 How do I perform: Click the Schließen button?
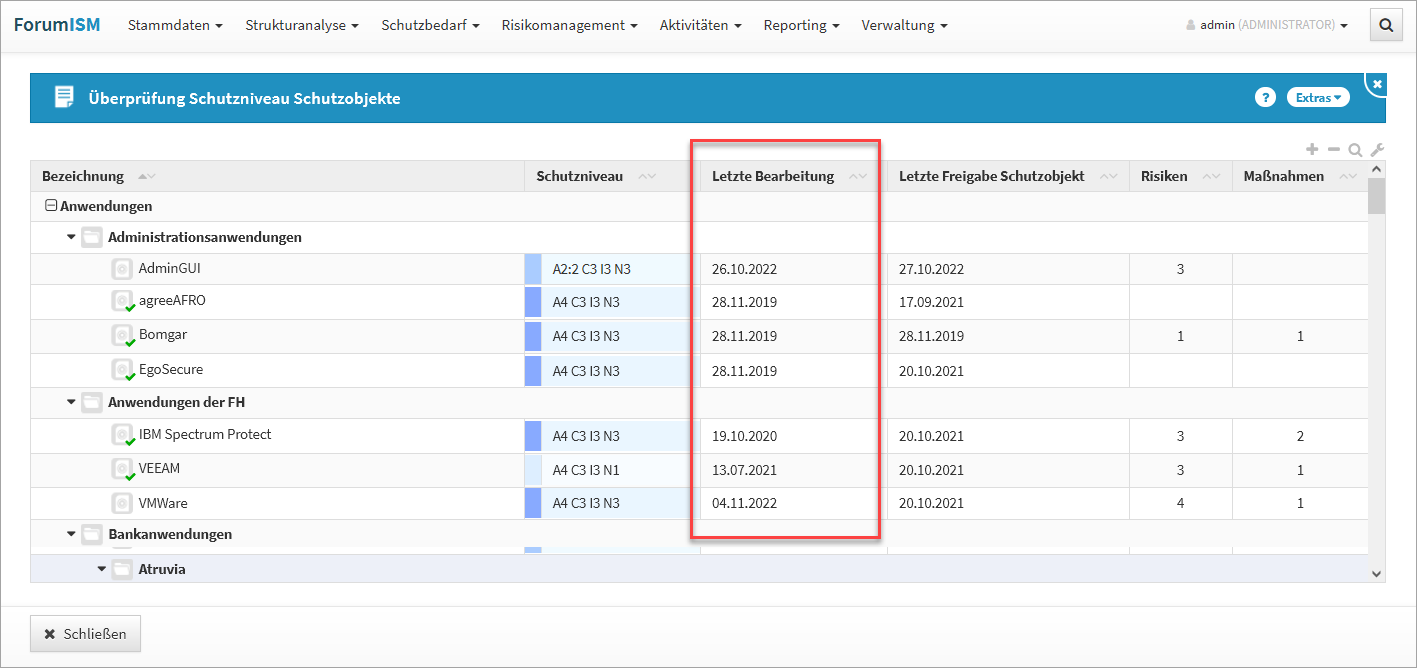pos(85,634)
